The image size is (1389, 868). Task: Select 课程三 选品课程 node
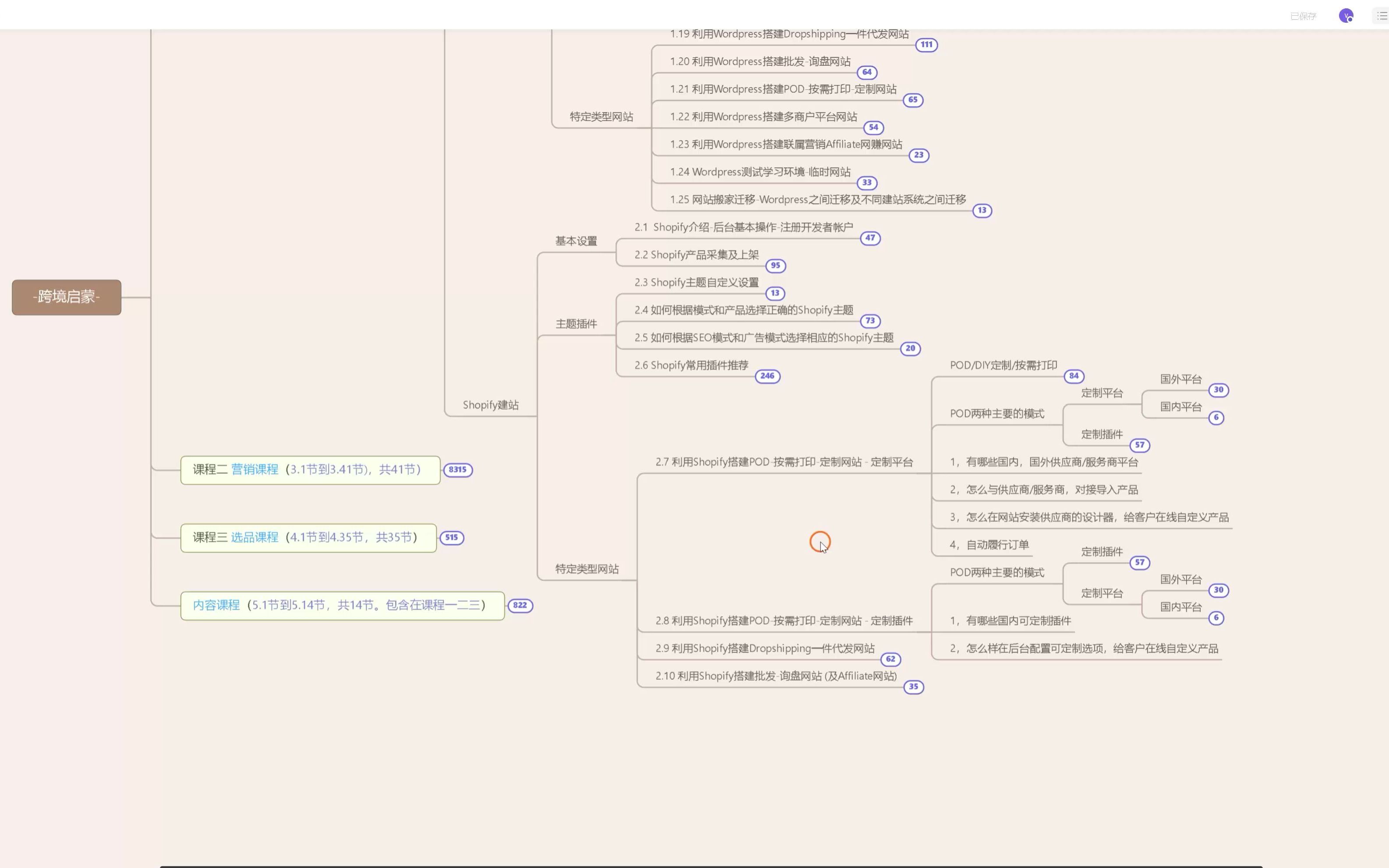coord(308,537)
